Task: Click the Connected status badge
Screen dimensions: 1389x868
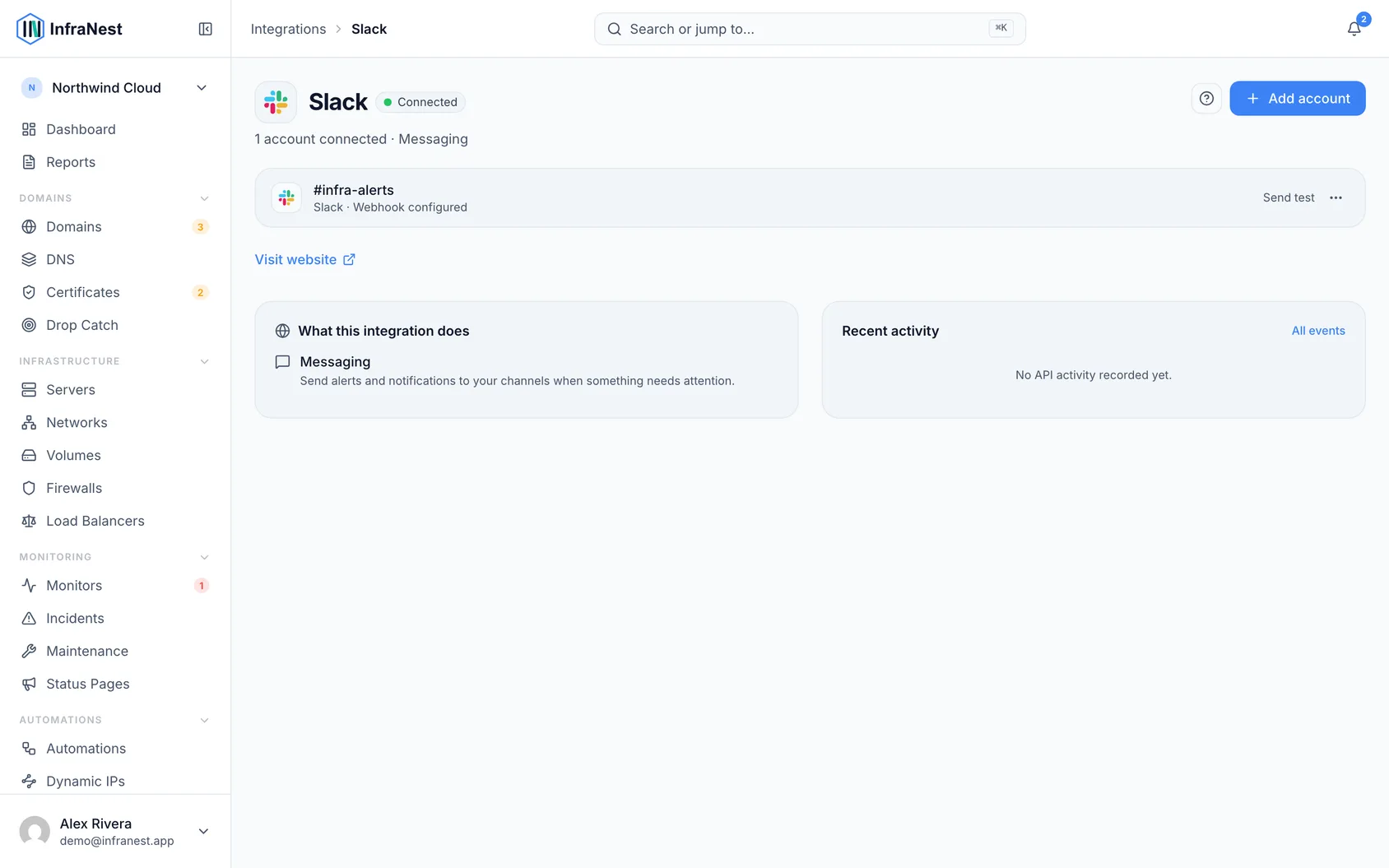Action: coord(420,102)
